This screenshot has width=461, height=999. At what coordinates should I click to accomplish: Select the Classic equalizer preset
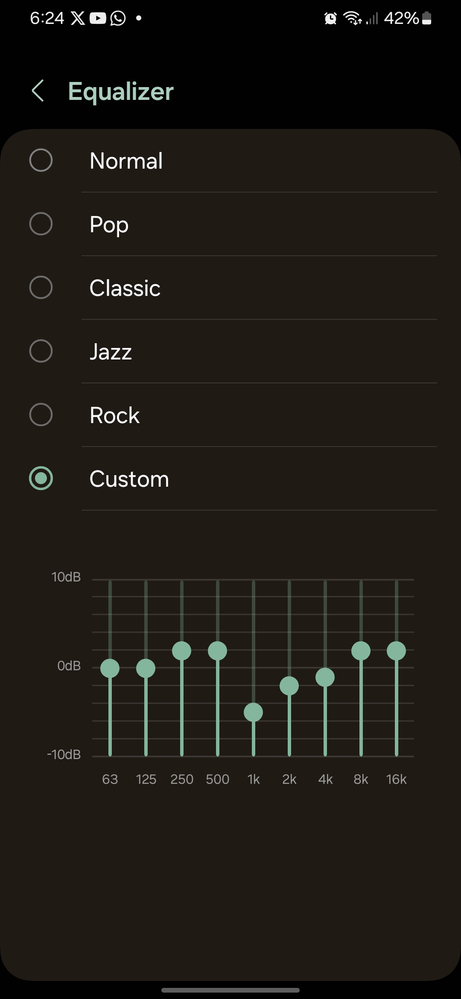[41, 287]
